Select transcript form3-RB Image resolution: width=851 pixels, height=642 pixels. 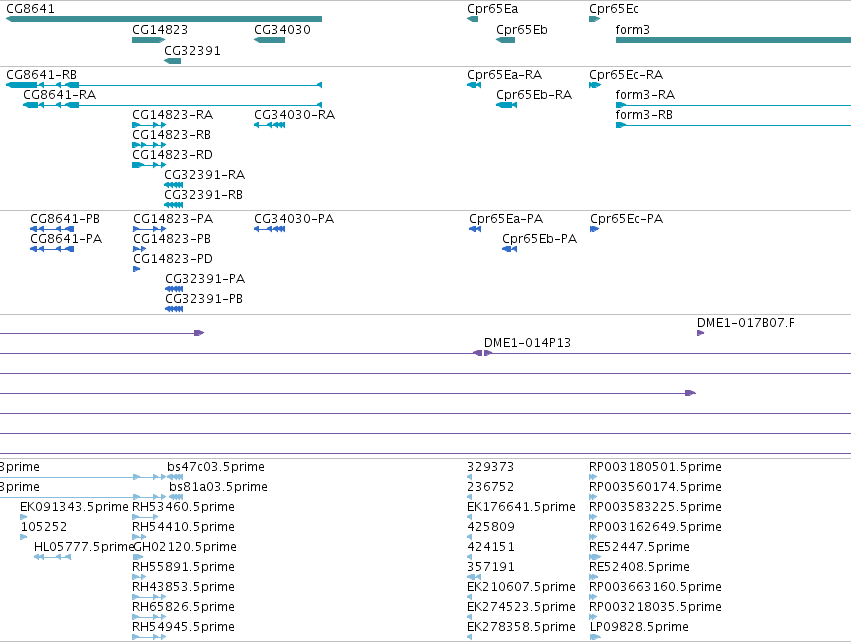[733, 125]
